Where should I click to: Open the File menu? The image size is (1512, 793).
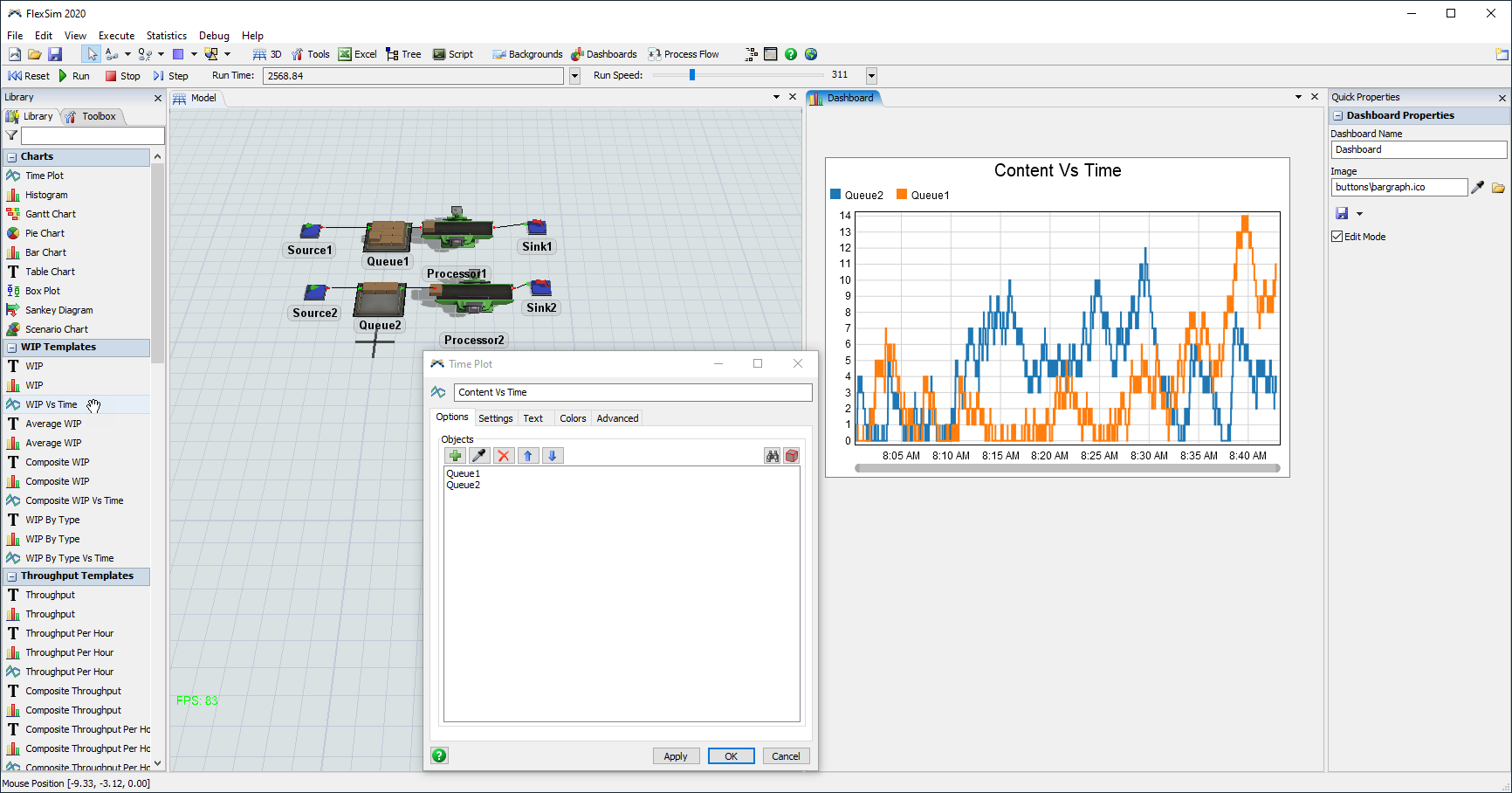coord(15,36)
